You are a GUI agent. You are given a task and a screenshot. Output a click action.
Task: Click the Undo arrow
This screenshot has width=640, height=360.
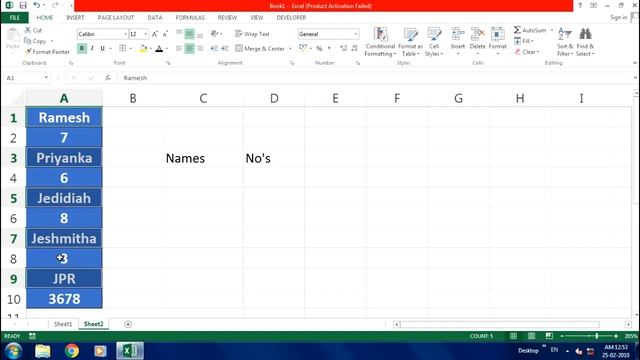tap(36, 5)
